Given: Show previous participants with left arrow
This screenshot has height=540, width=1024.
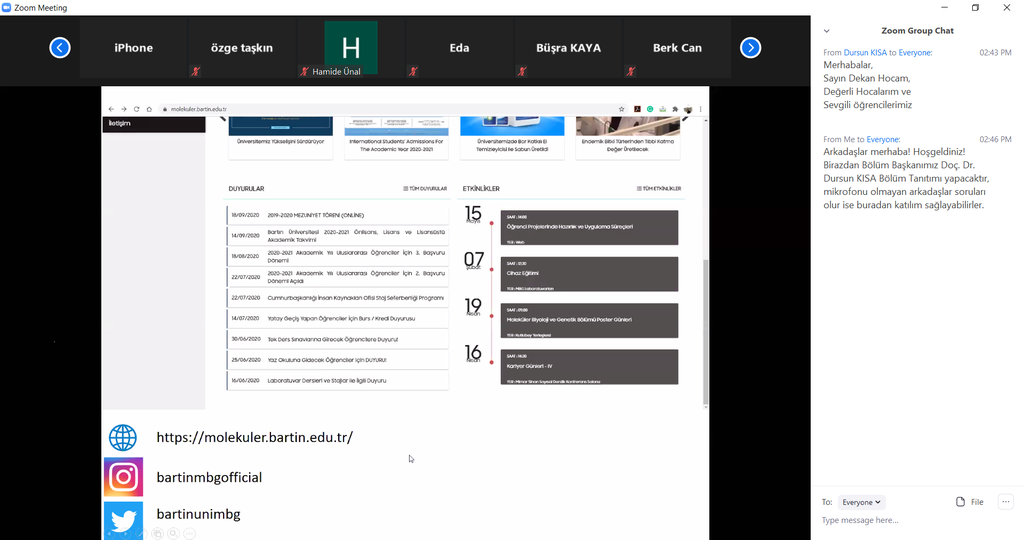Looking at the screenshot, I should point(60,47).
